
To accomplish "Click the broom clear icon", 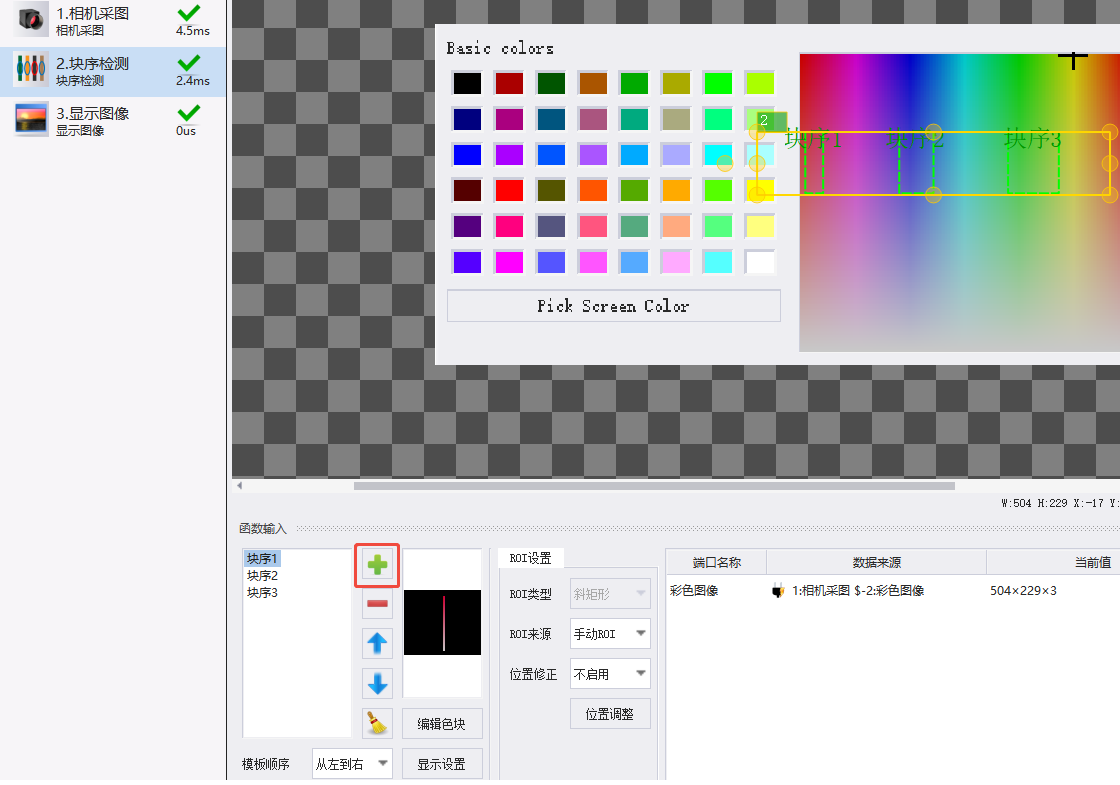I will (x=377, y=723).
